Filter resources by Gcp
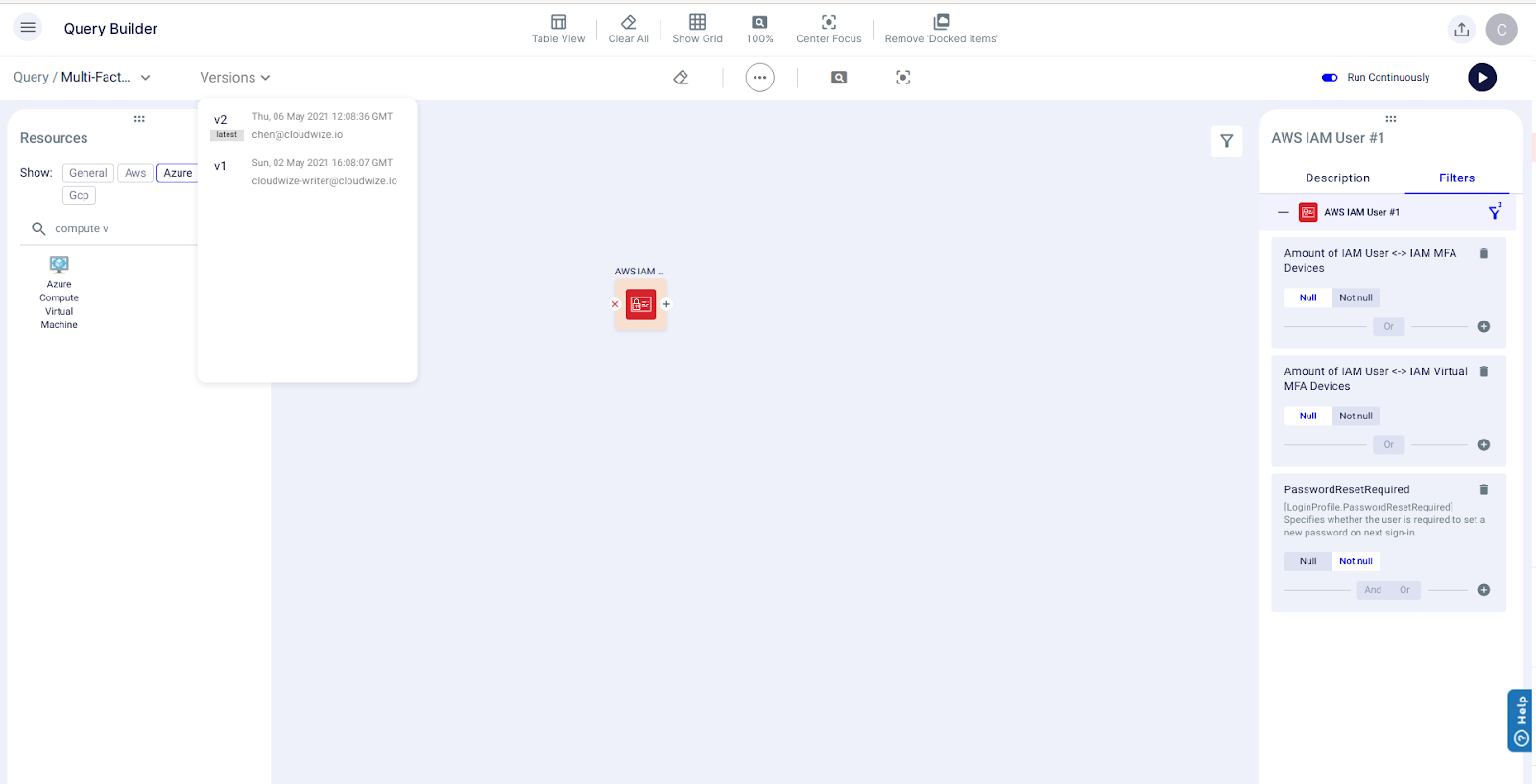This screenshot has width=1536, height=784. pos(79,195)
